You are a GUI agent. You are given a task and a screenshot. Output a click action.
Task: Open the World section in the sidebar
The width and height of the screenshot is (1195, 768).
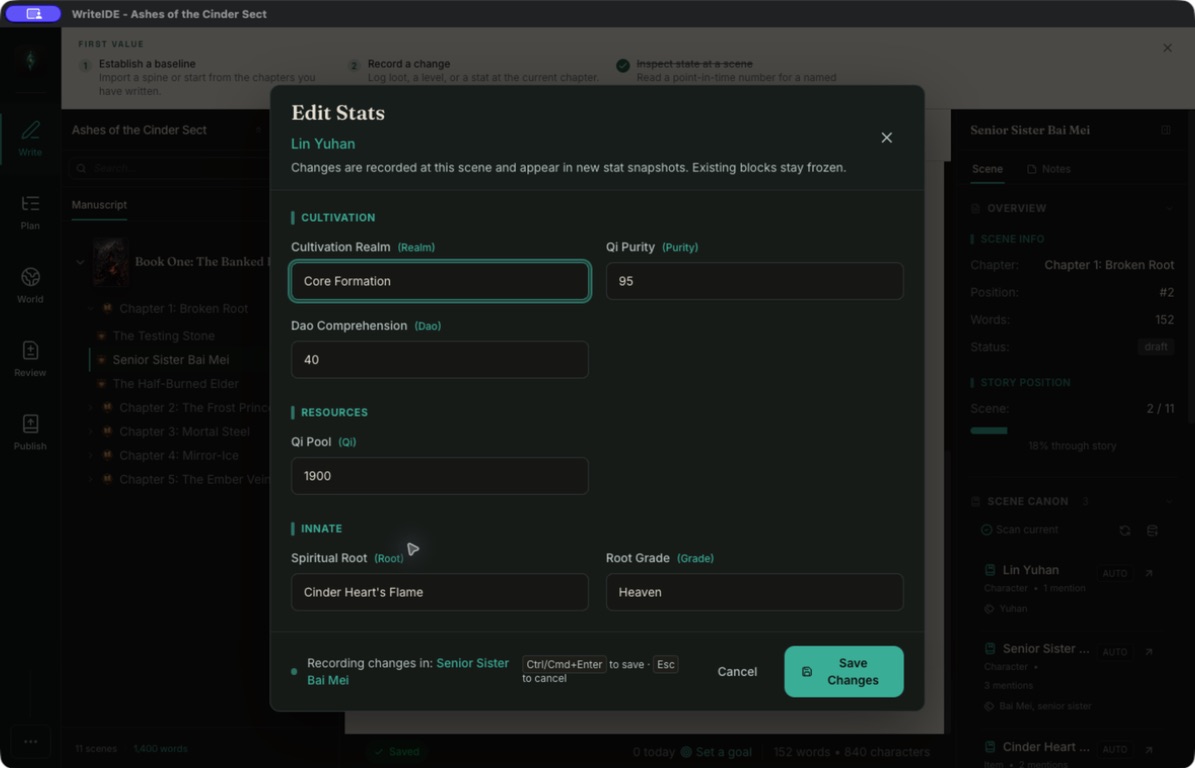coord(30,286)
